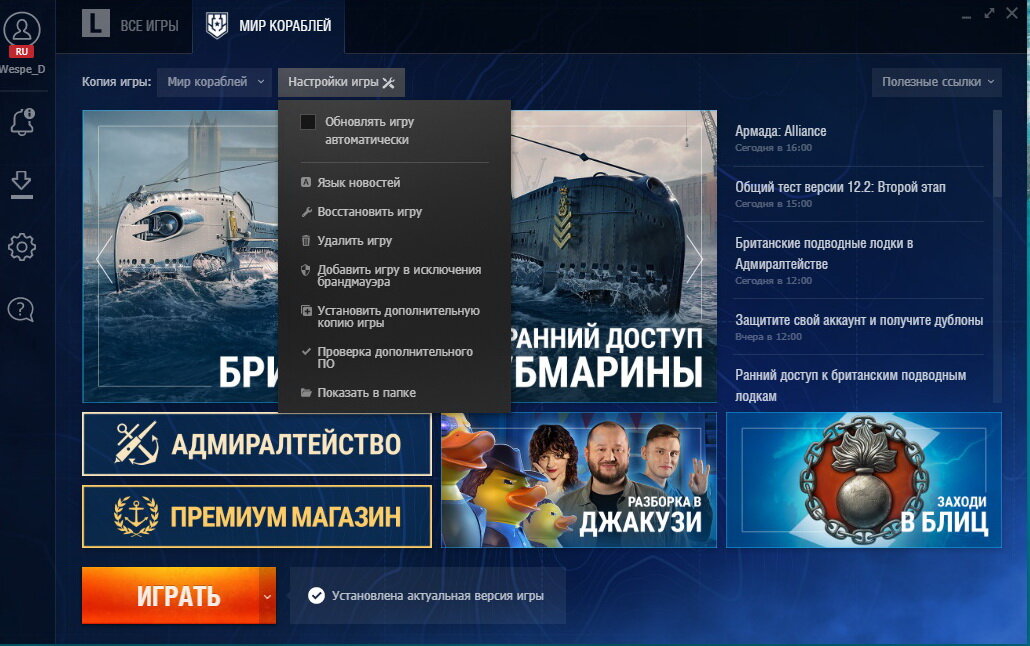
Task: Open launcher settings gear icon
Action: pyautogui.click(x=22, y=247)
